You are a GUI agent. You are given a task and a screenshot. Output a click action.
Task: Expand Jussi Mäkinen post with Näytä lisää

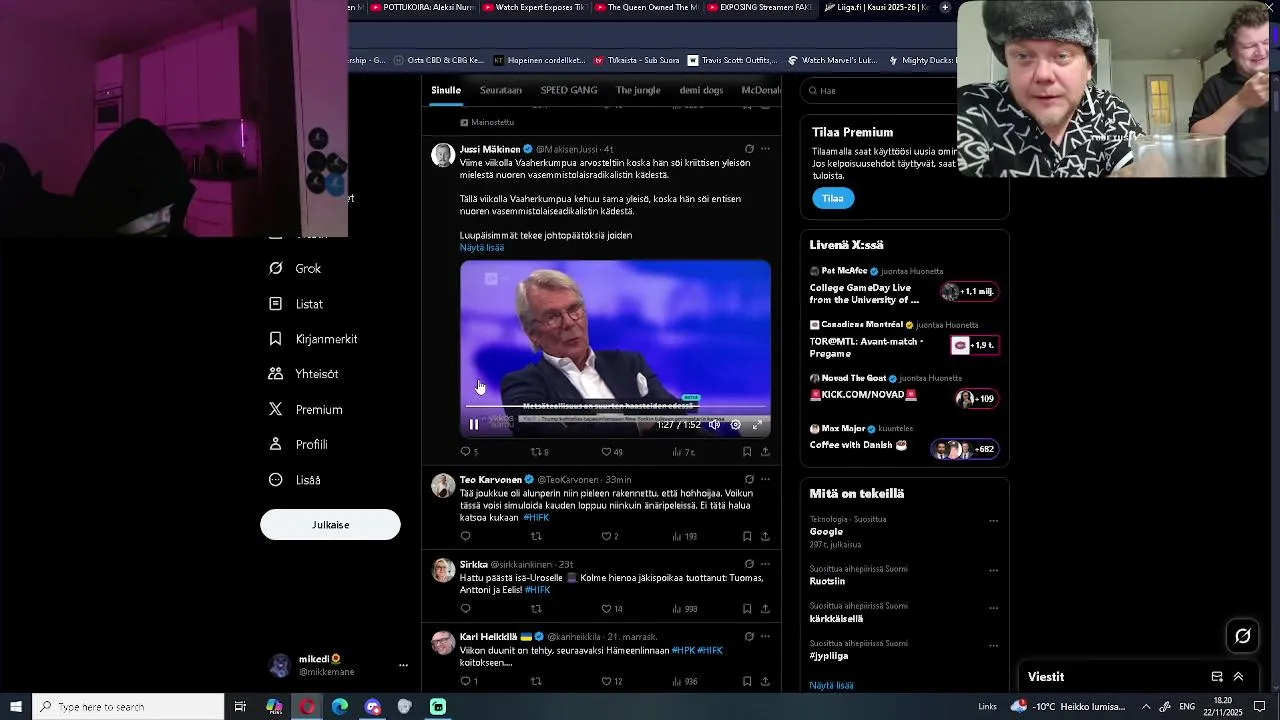(482, 248)
